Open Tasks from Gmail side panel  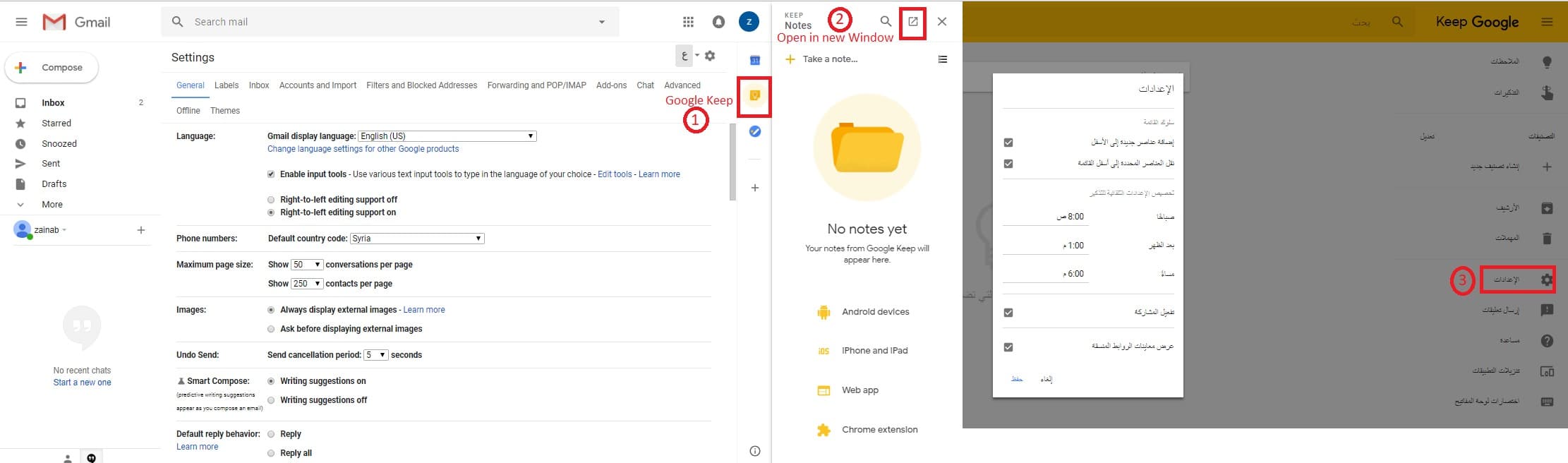pos(754,131)
